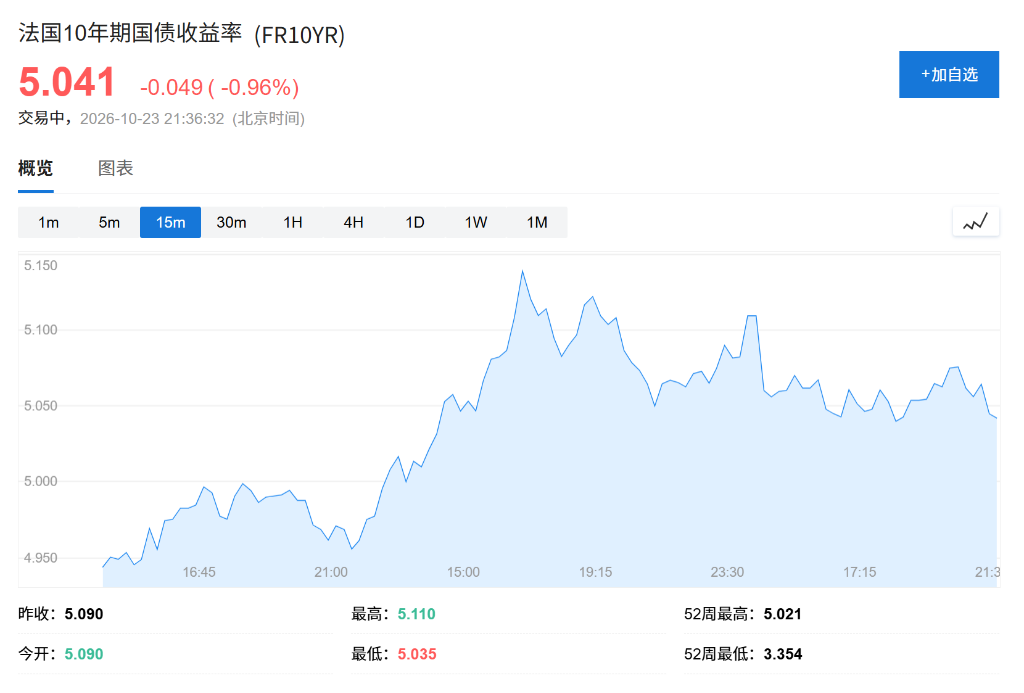Click the 52周最高 value 5.021
Viewport: 1024px width, 693px height.
point(782,614)
